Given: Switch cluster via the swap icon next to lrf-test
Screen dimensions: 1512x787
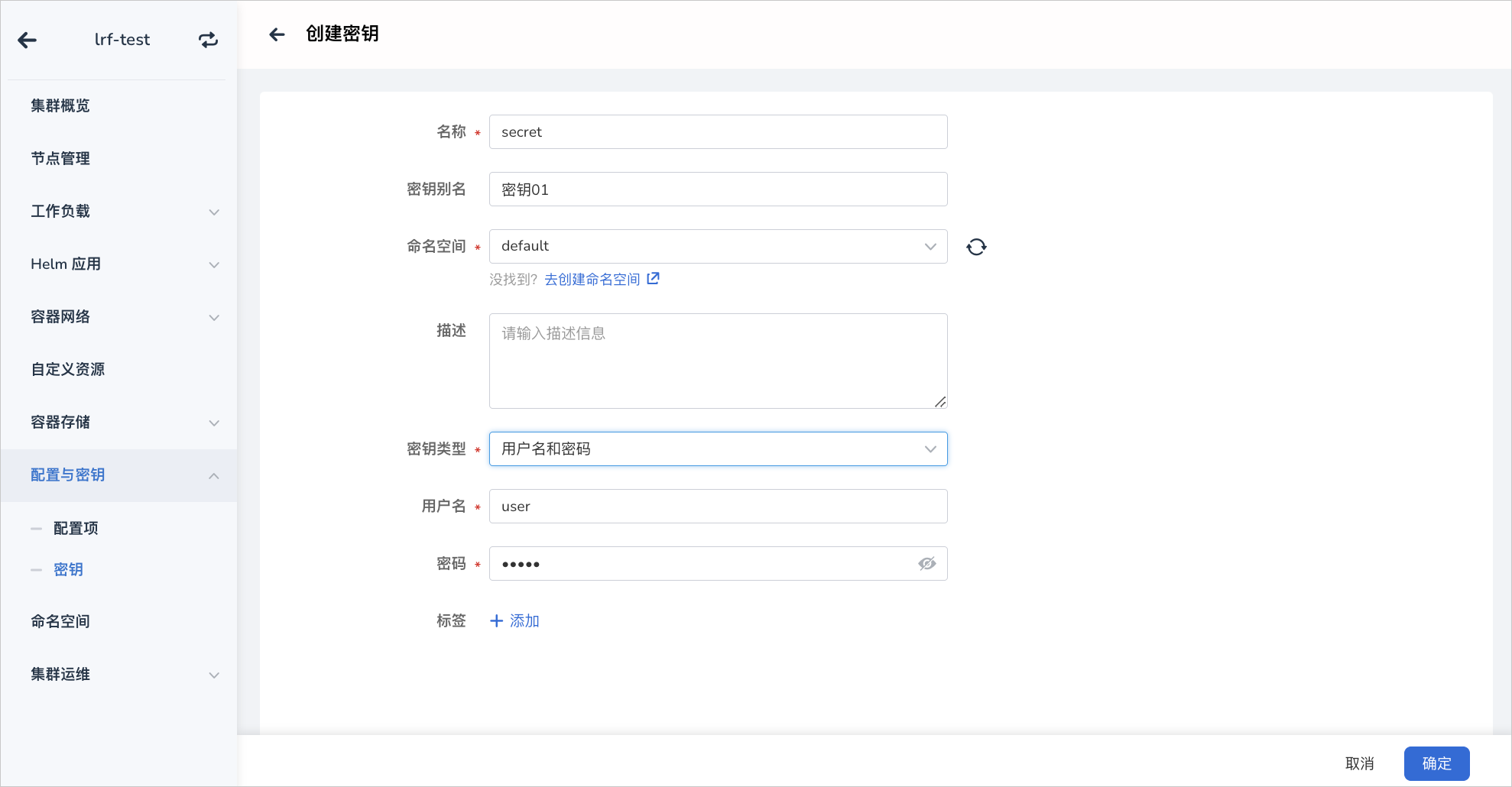Looking at the screenshot, I should point(208,40).
